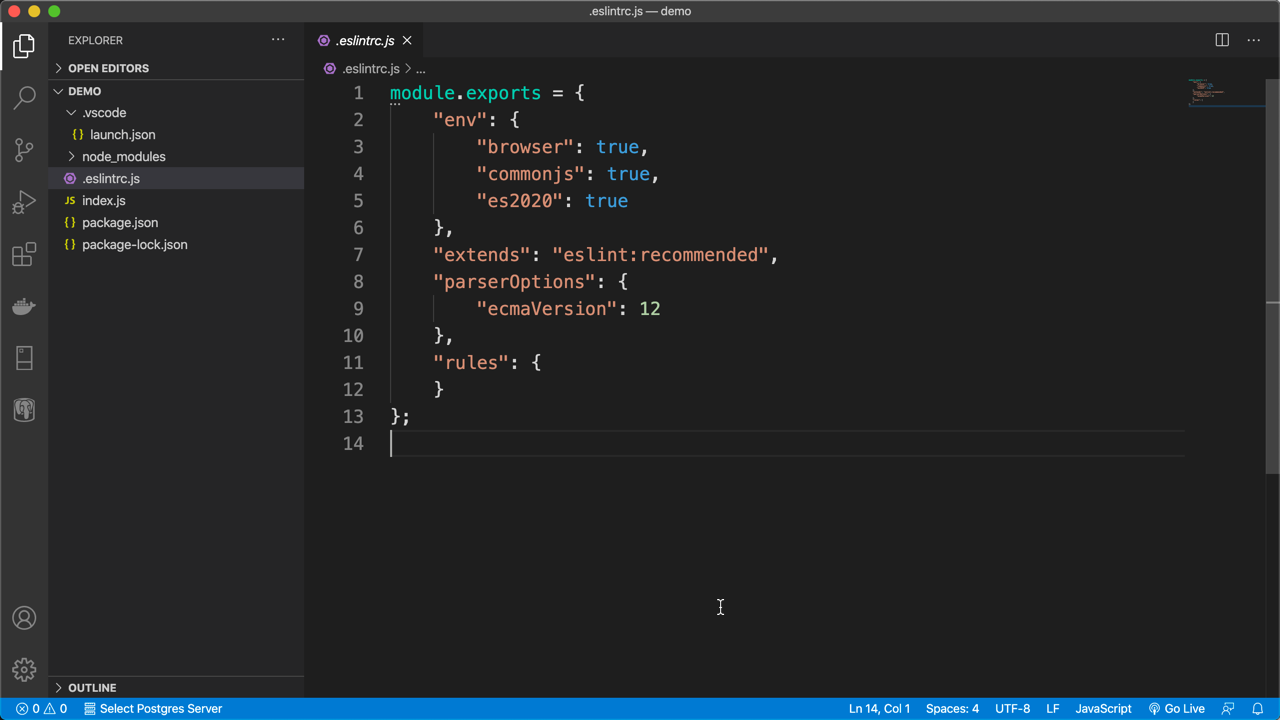Close the .eslintrc.js editor tab
This screenshot has height=720, width=1280.
point(407,40)
